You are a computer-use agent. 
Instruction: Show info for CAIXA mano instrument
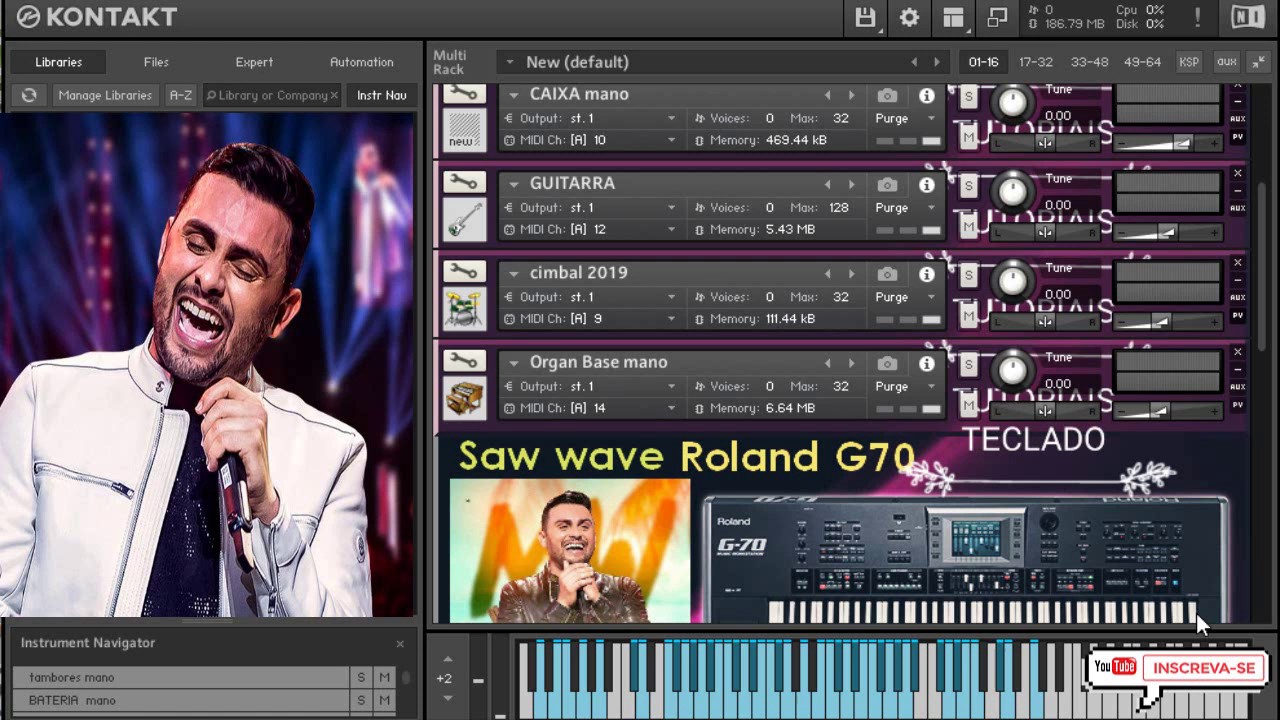(x=927, y=95)
